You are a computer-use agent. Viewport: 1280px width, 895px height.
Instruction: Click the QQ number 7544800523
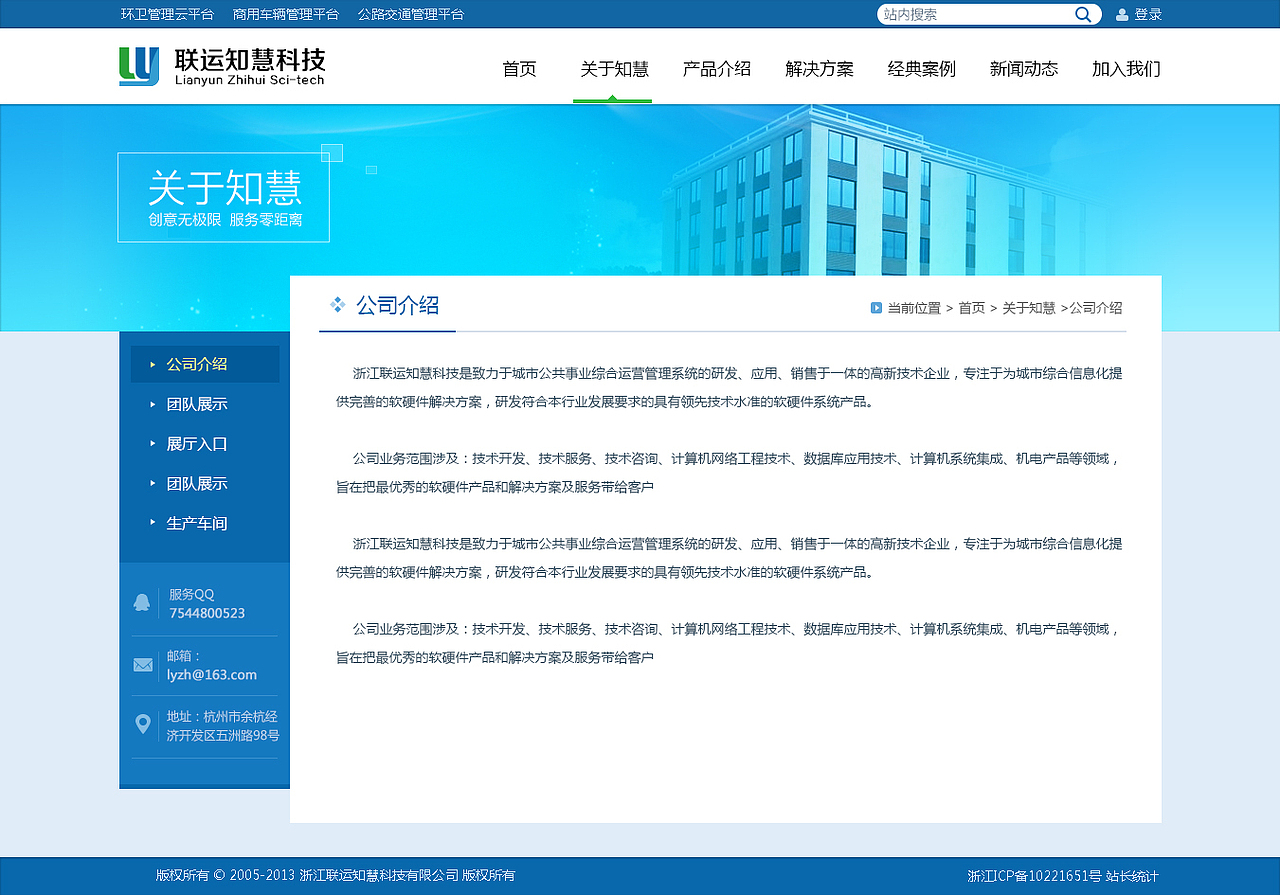(207, 613)
